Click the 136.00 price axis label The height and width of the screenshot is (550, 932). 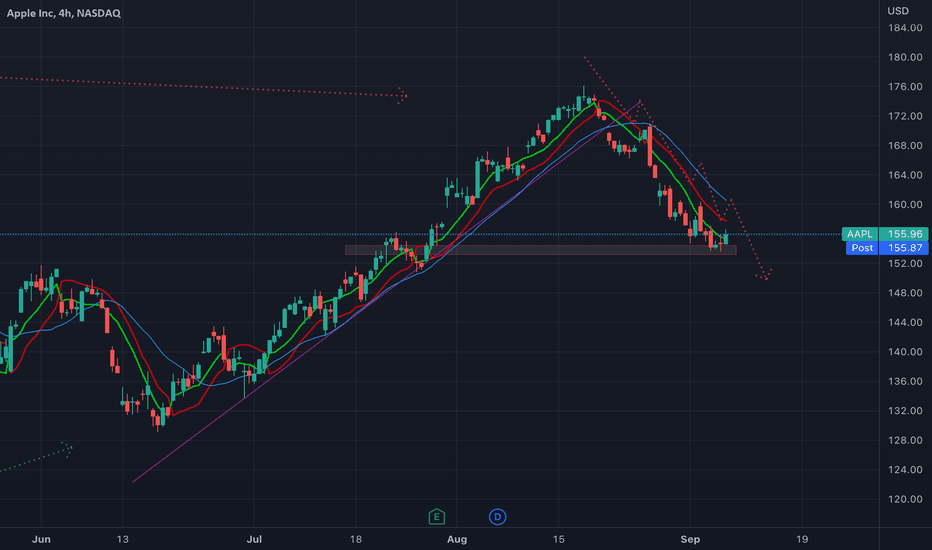pyautogui.click(x=905, y=381)
